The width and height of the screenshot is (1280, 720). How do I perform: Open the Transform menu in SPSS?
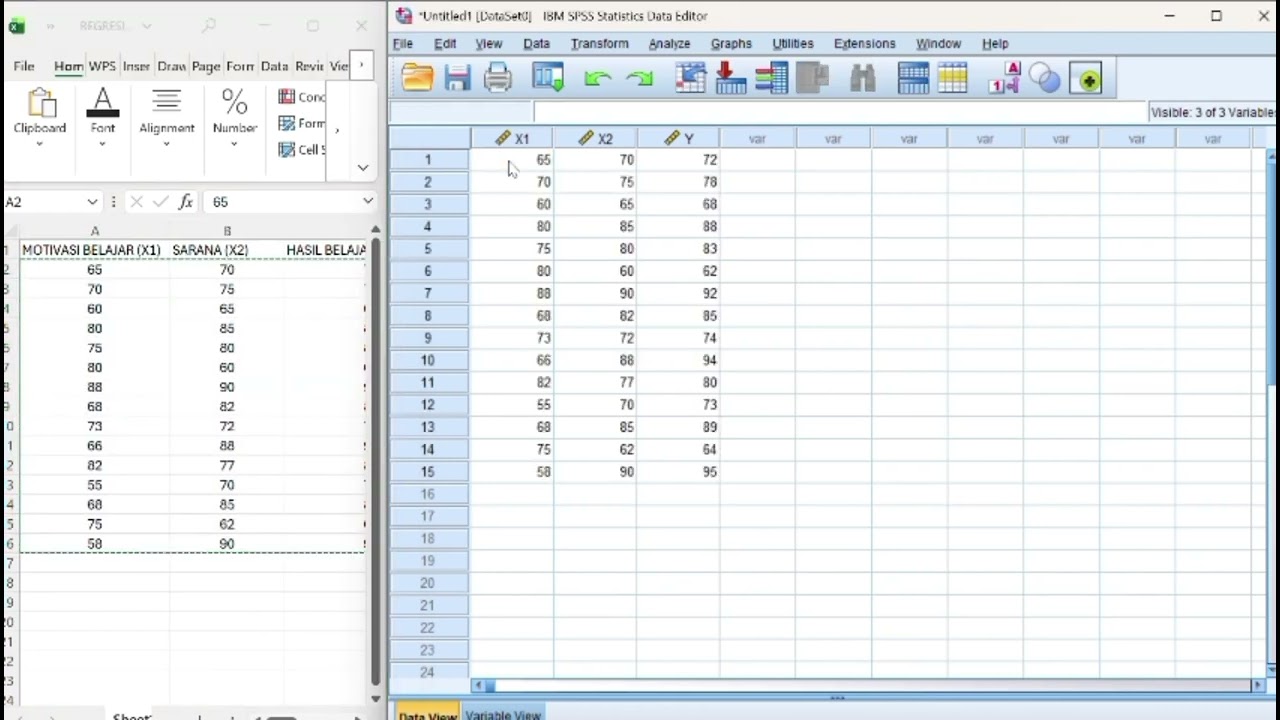click(599, 44)
